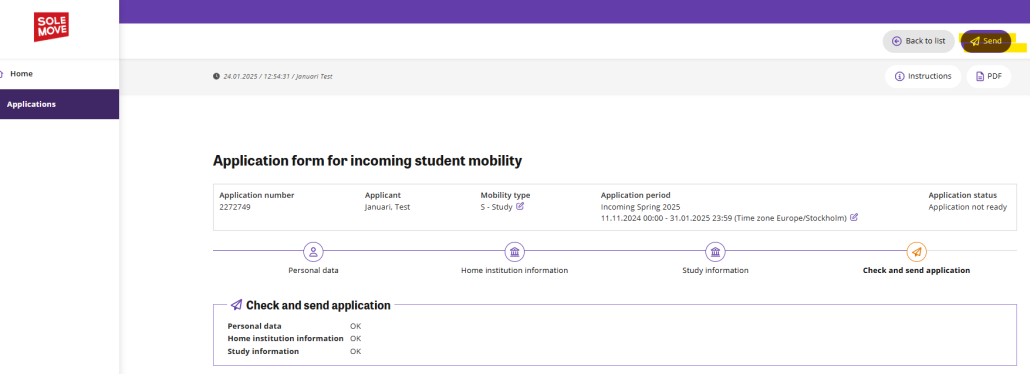Image resolution: width=1030 pixels, height=374 pixels.
Task: Click the clock timestamp icon
Action: [x=216, y=76]
